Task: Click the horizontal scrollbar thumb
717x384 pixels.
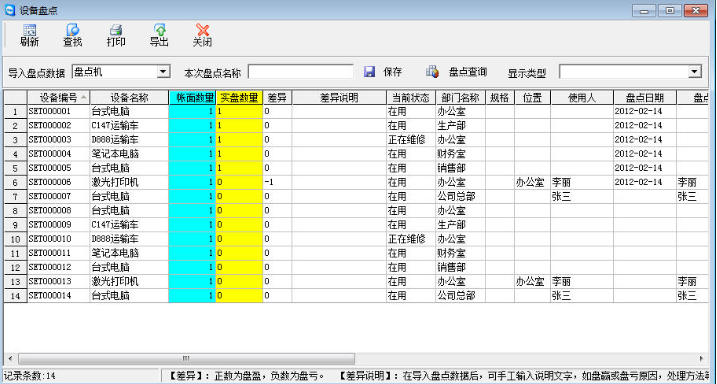Action: [186, 358]
